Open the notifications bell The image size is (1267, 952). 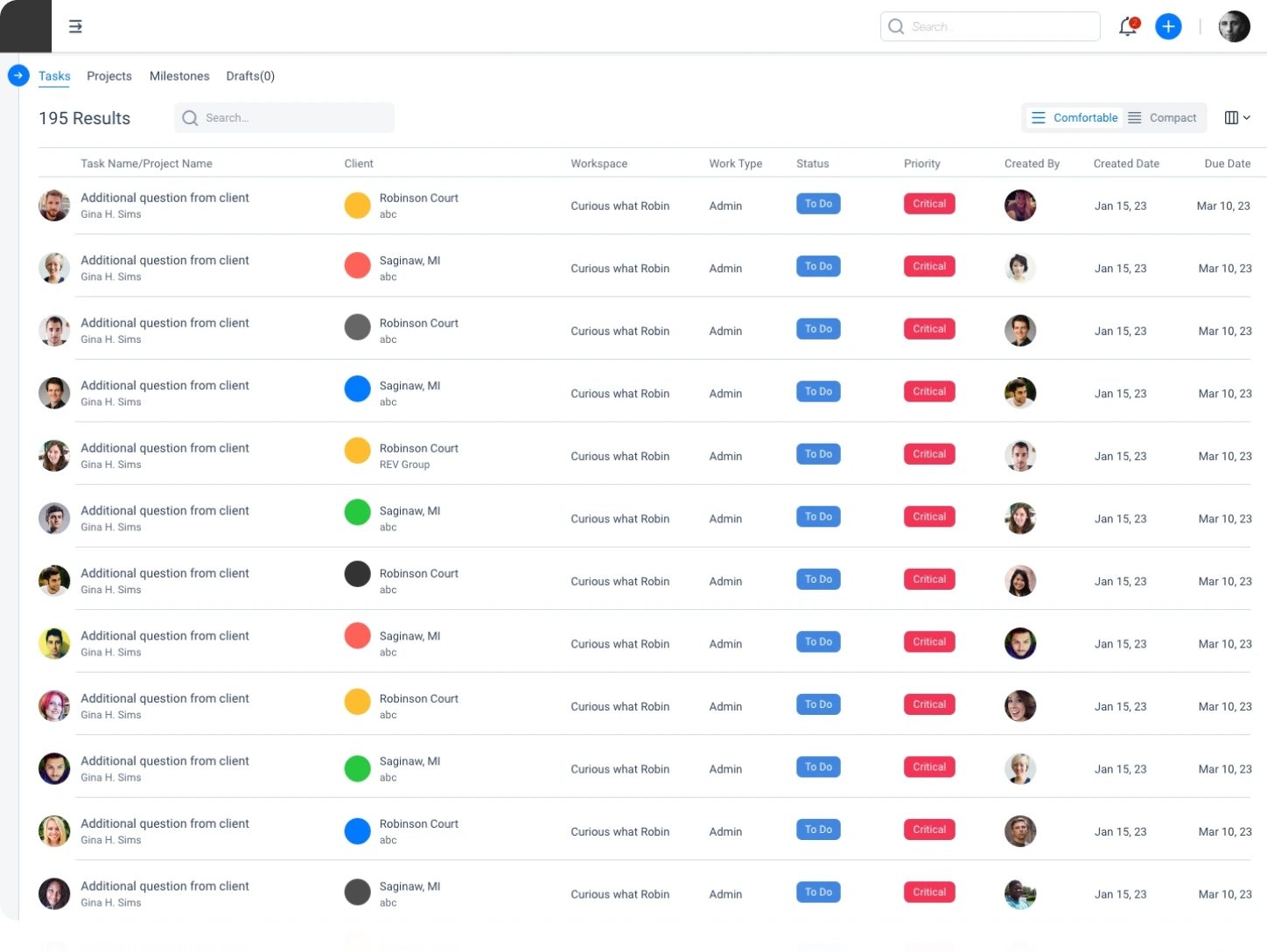[x=1128, y=27]
